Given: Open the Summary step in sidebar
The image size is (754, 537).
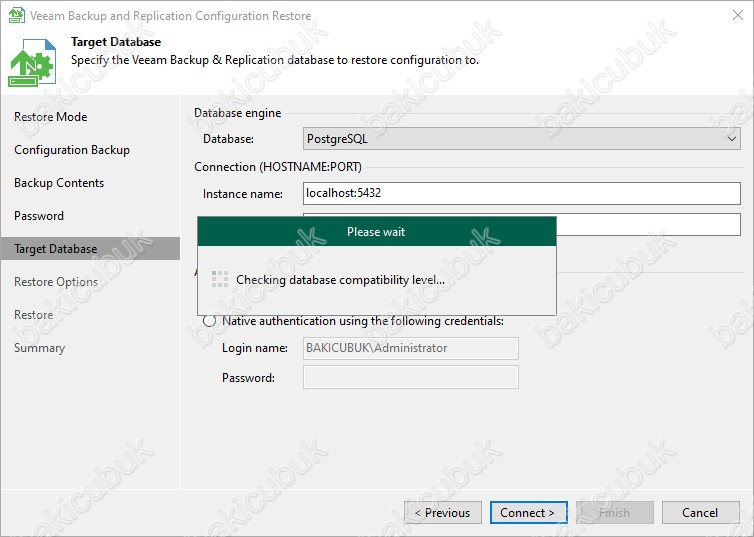Looking at the screenshot, I should [x=39, y=348].
